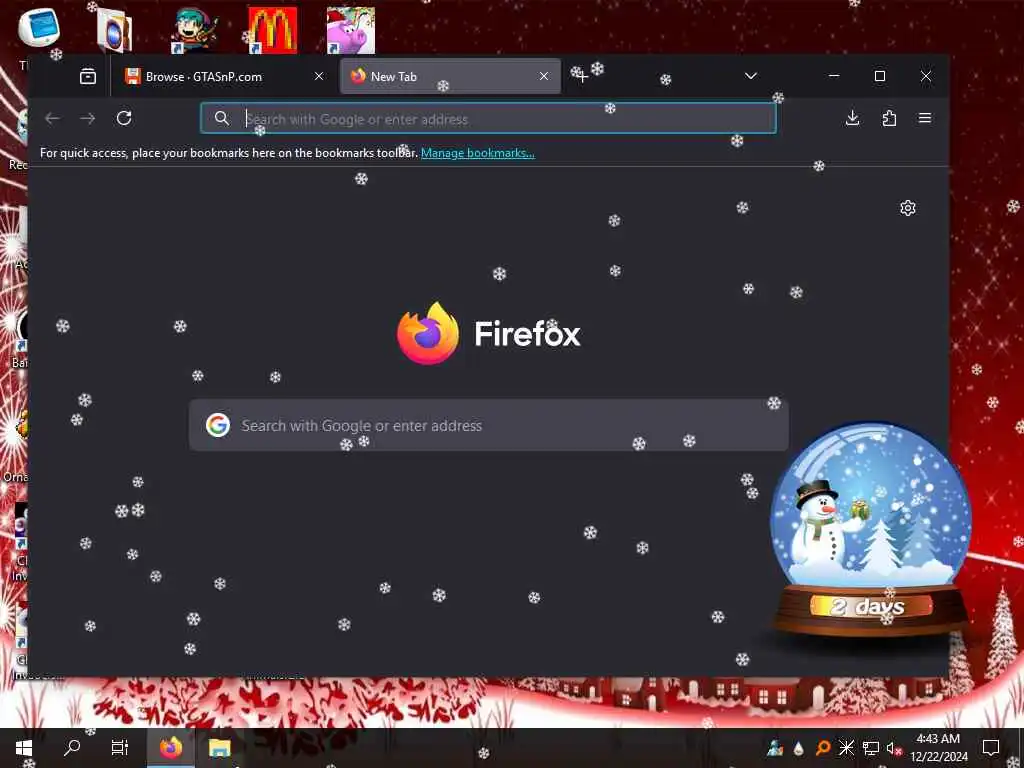The width and height of the screenshot is (1024, 768).
Task: Click the Google search box on the page
Action: pos(488,425)
